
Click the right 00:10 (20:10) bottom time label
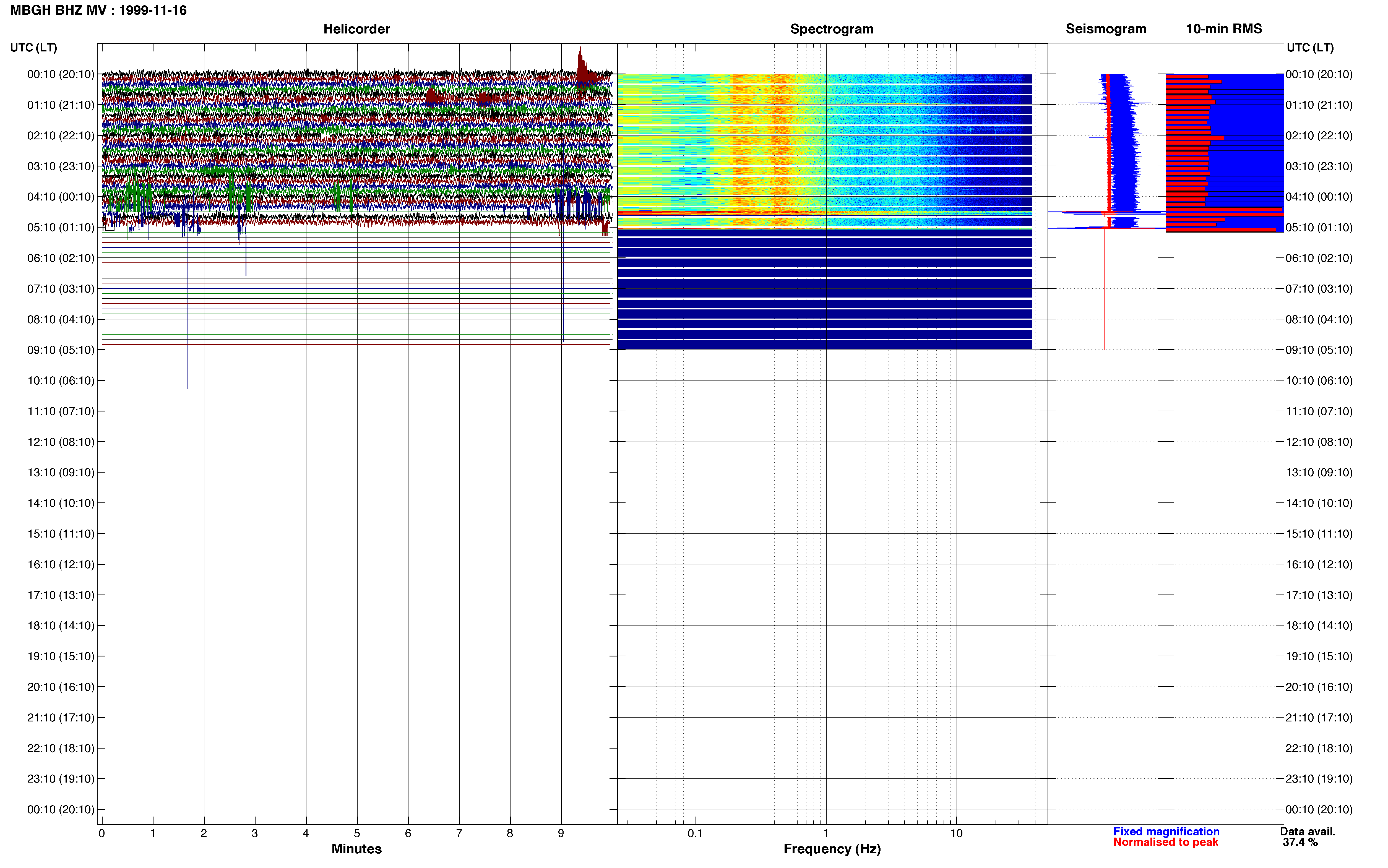(x=1319, y=809)
